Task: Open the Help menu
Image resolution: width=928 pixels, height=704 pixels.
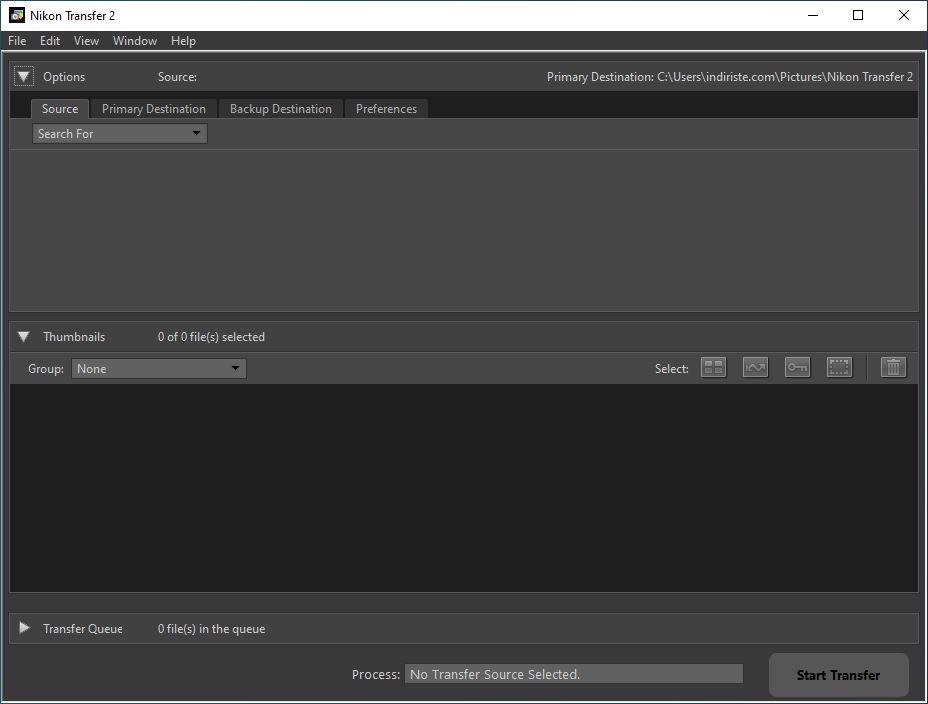Action: tap(183, 41)
